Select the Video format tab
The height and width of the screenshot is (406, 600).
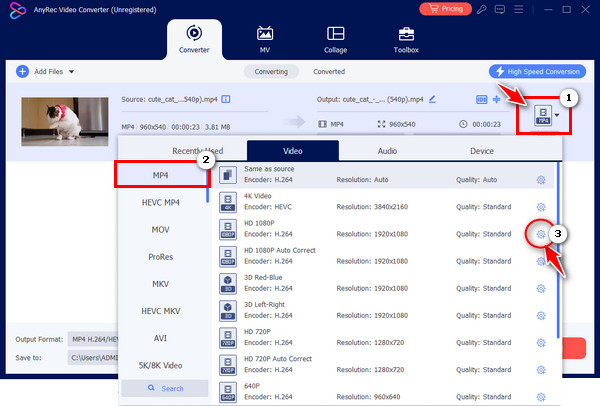point(293,151)
